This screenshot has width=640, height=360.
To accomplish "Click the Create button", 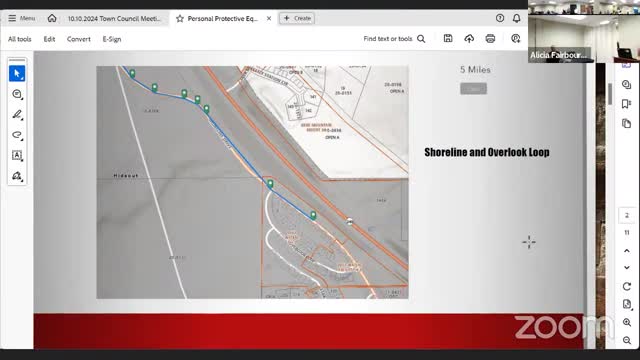I will (x=297, y=18).
